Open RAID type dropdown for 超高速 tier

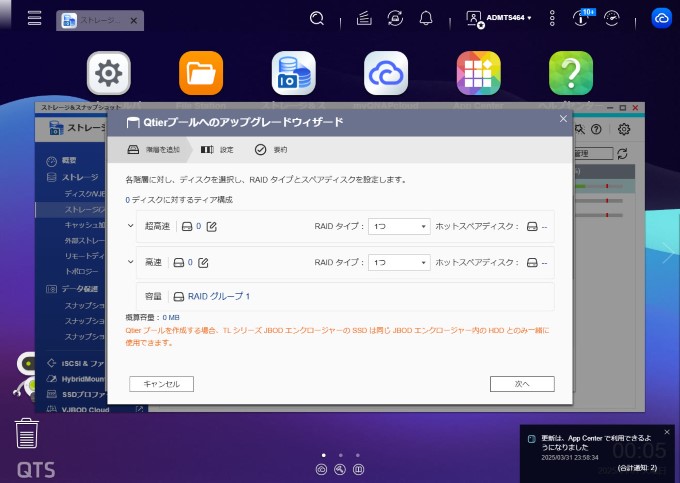(399, 226)
